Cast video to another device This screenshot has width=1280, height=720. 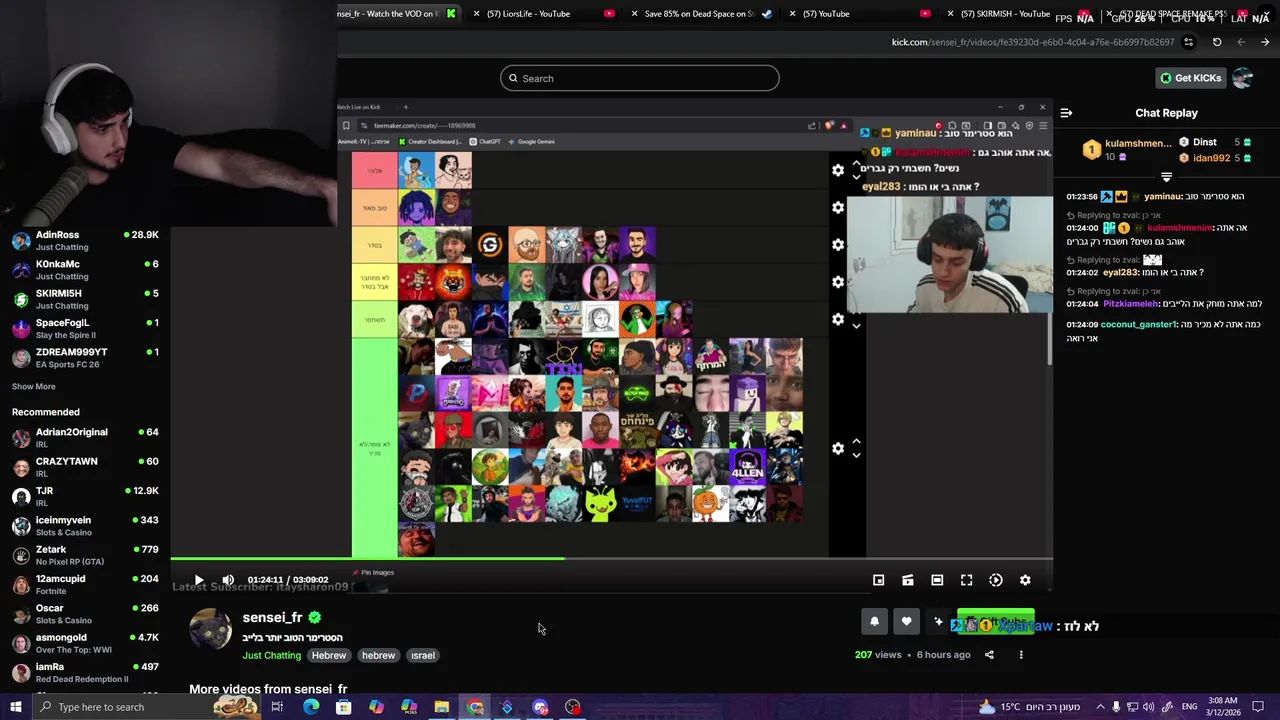point(908,580)
